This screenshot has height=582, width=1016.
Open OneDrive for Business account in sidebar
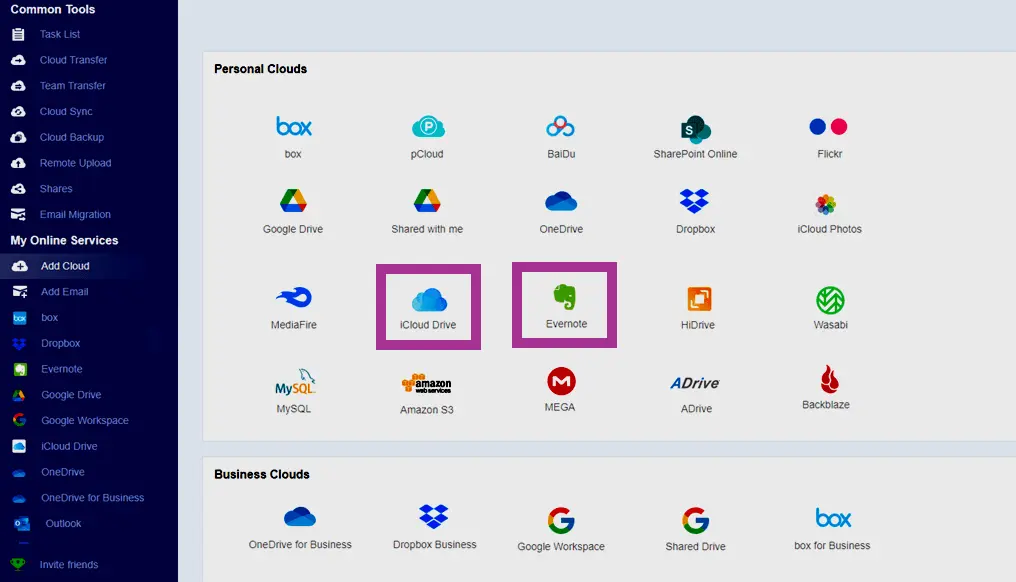tap(92, 498)
